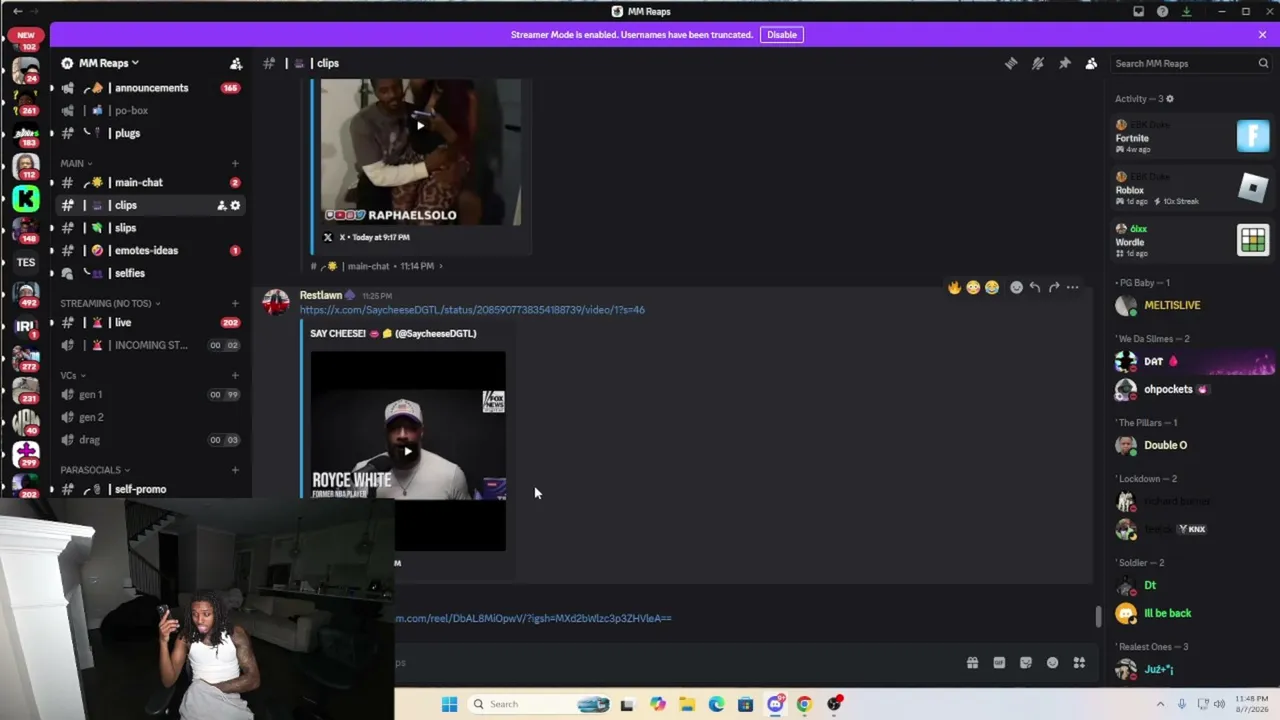The image size is (1280, 720).
Task: Forward Restlawn's message
Action: click(1054, 288)
